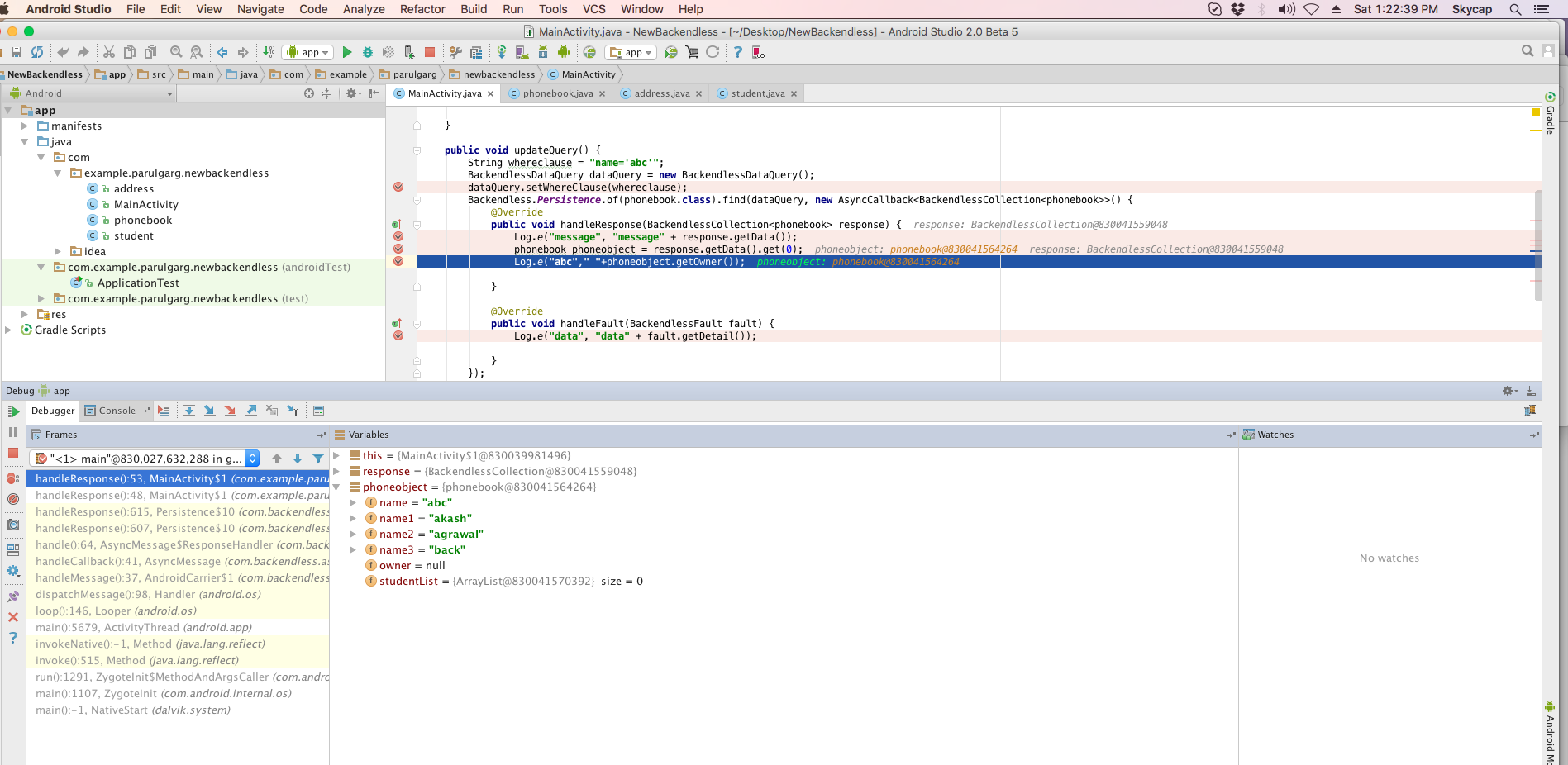
Task: Open the app run configuration dropdown
Action: (x=307, y=52)
